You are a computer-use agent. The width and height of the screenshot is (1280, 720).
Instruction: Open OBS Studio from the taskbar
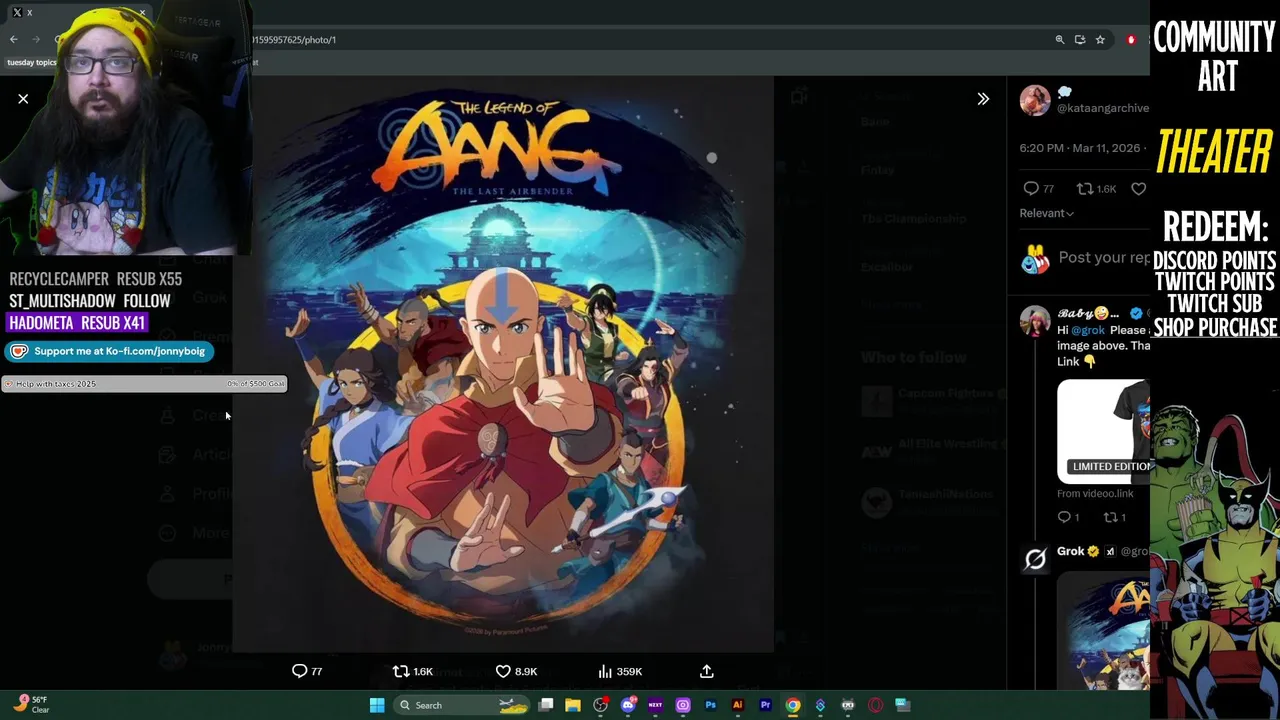pyautogui.click(x=601, y=705)
